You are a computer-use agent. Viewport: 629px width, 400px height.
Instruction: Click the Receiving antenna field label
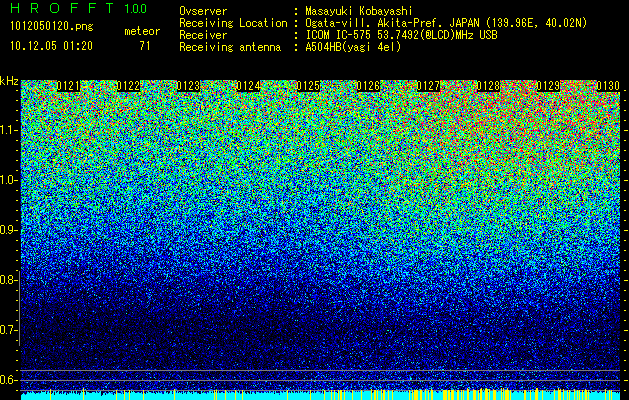coord(230,47)
